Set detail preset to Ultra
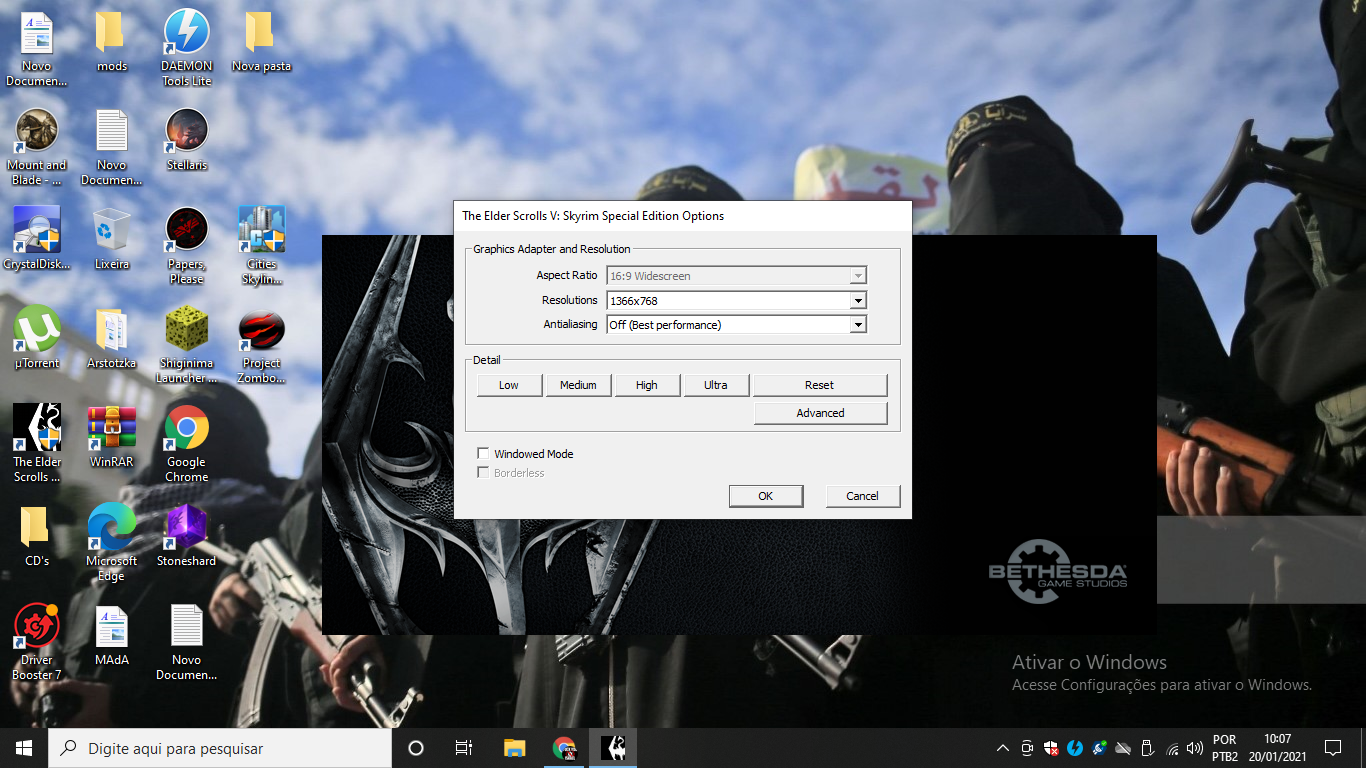Image resolution: width=1366 pixels, height=768 pixels. (716, 385)
